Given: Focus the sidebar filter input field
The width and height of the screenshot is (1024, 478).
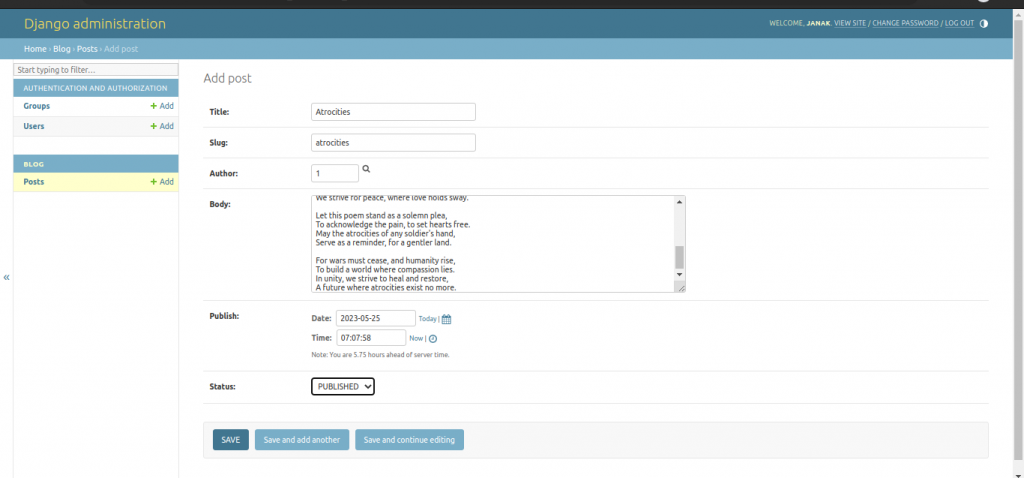Looking at the screenshot, I should tap(96, 69).
